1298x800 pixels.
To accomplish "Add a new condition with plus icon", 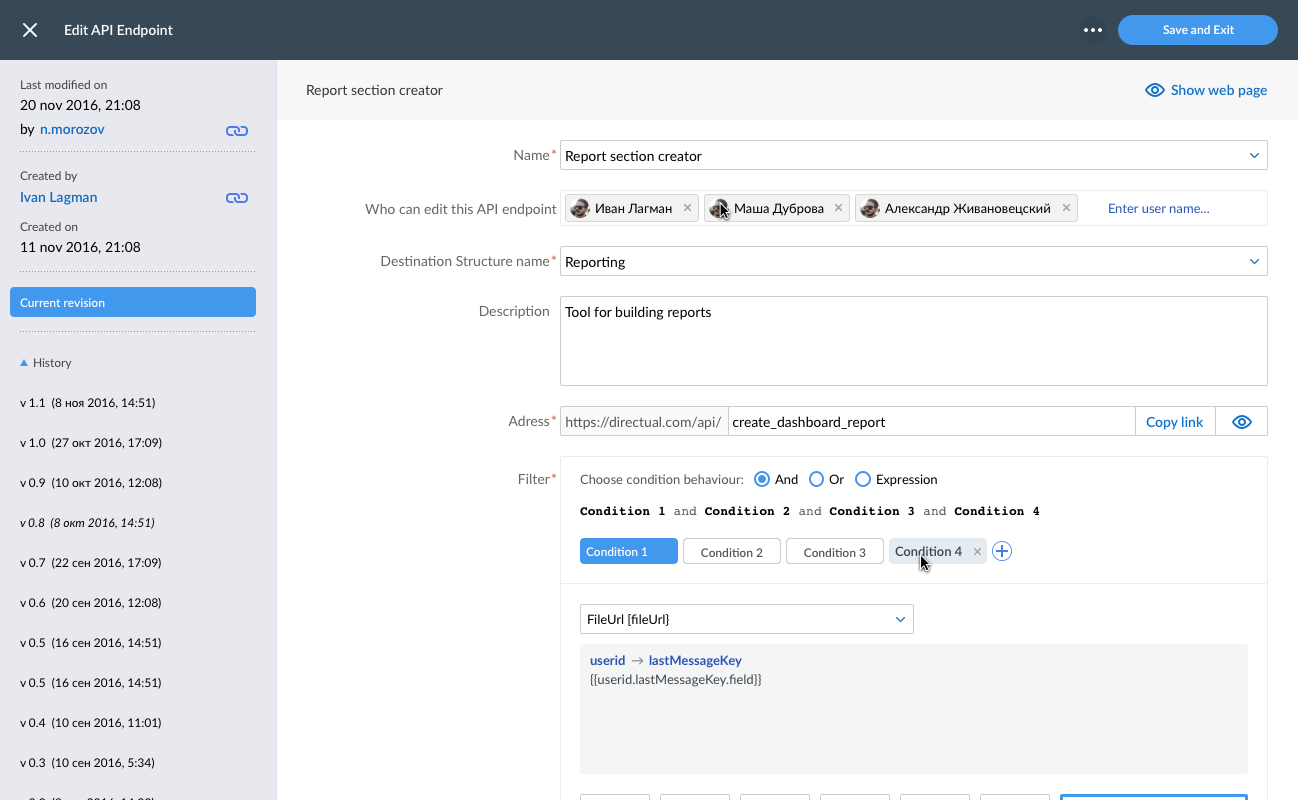I will 1002,551.
